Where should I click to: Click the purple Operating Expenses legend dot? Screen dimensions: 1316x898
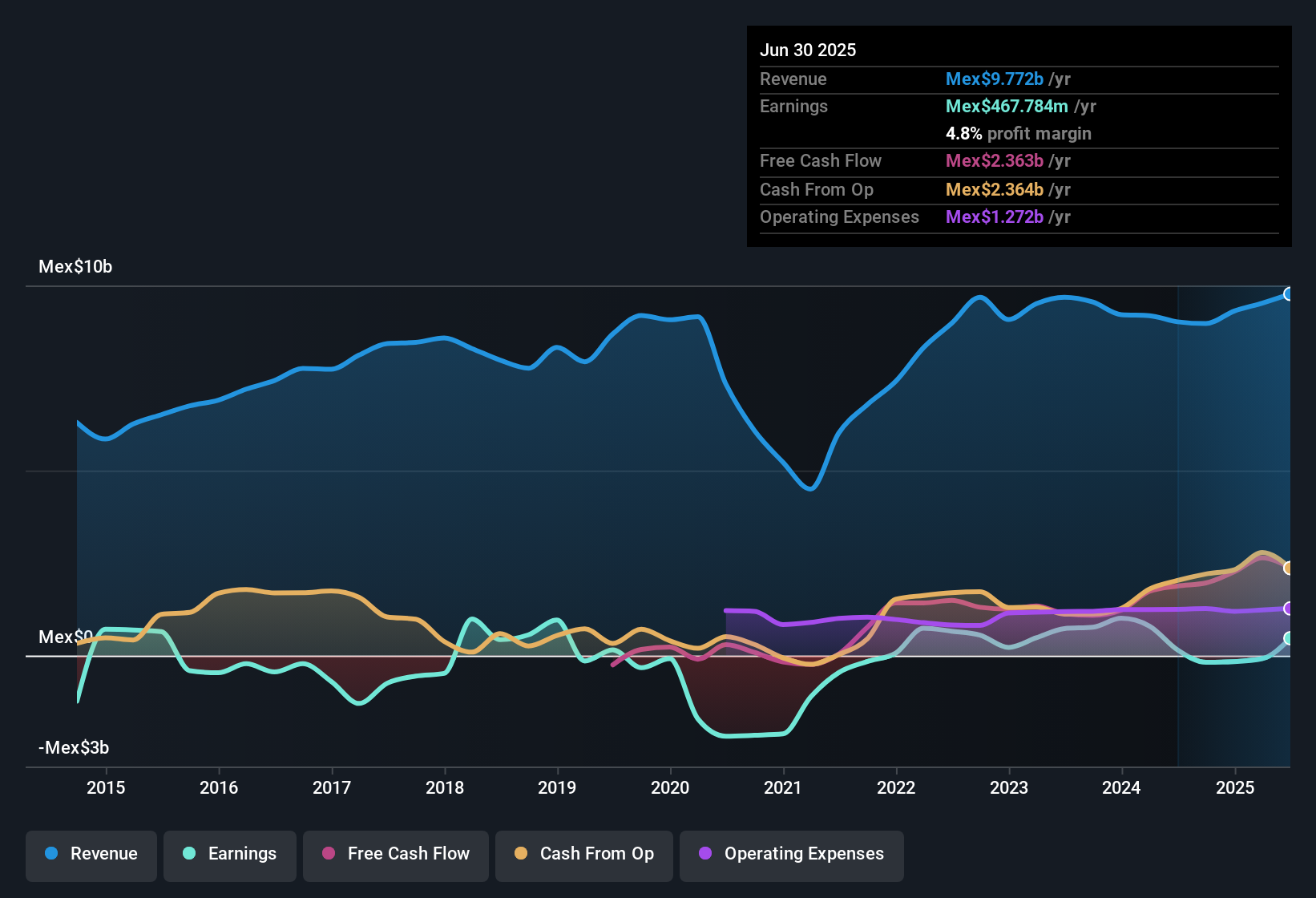tap(705, 854)
